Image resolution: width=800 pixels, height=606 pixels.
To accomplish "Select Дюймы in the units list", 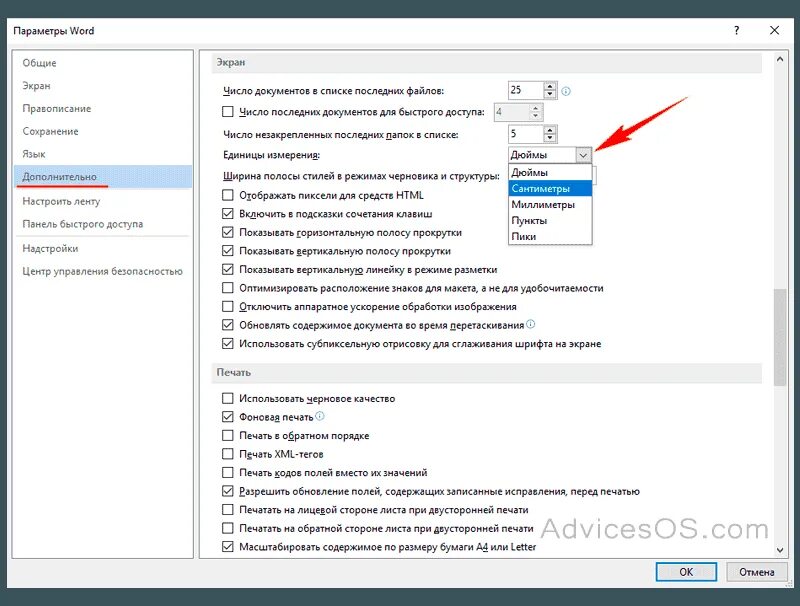I will pos(550,172).
